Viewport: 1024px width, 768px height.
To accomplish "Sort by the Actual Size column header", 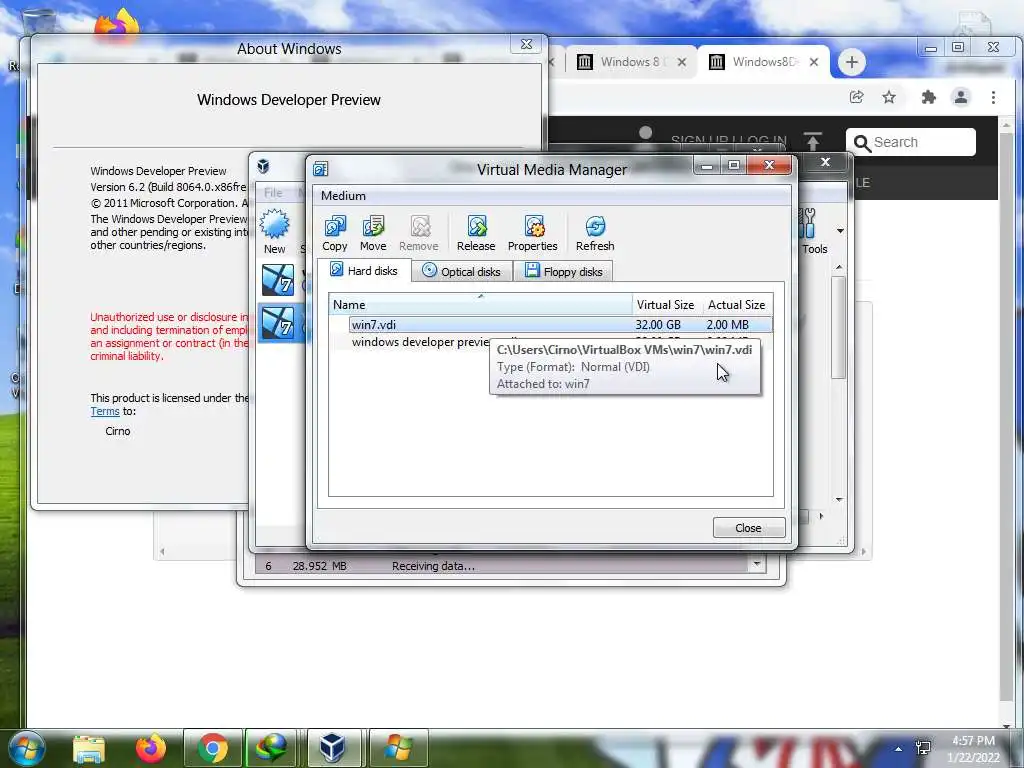I will tap(737, 304).
